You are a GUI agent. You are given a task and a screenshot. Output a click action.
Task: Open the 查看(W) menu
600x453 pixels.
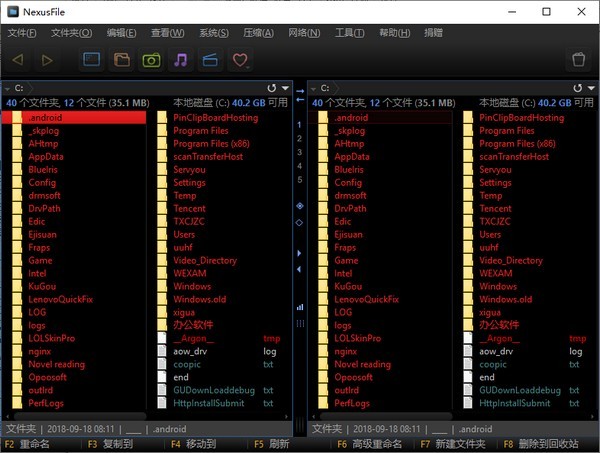(x=168, y=33)
